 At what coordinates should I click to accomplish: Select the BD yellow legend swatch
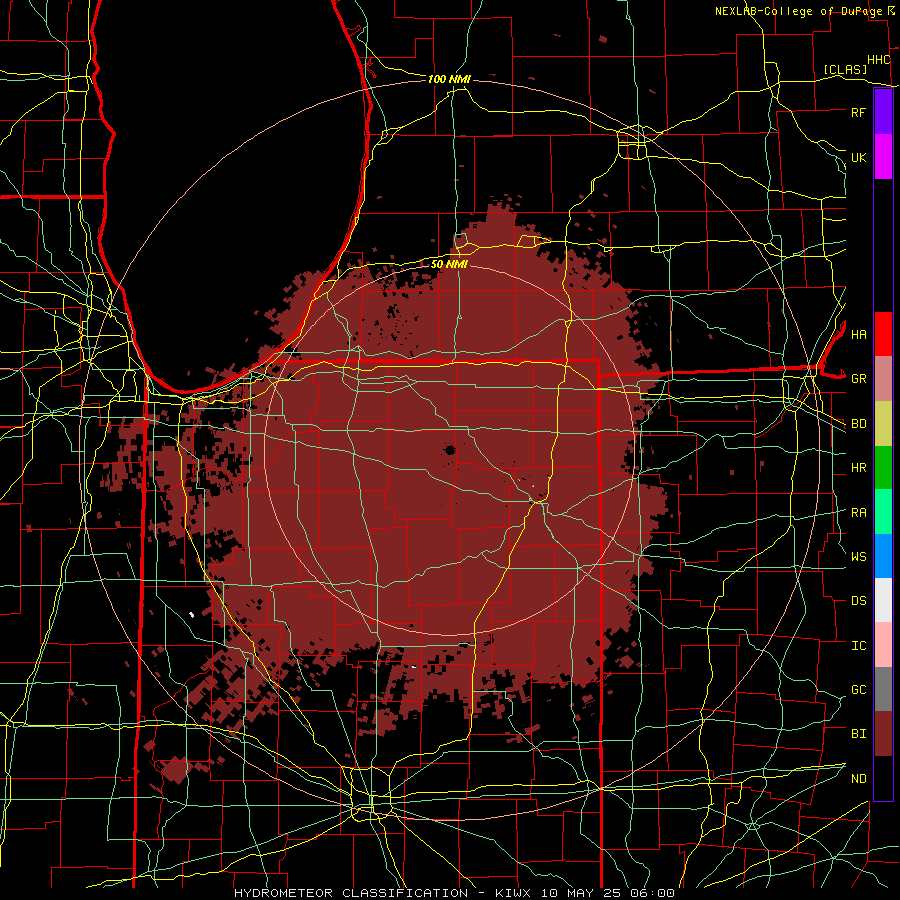click(883, 424)
